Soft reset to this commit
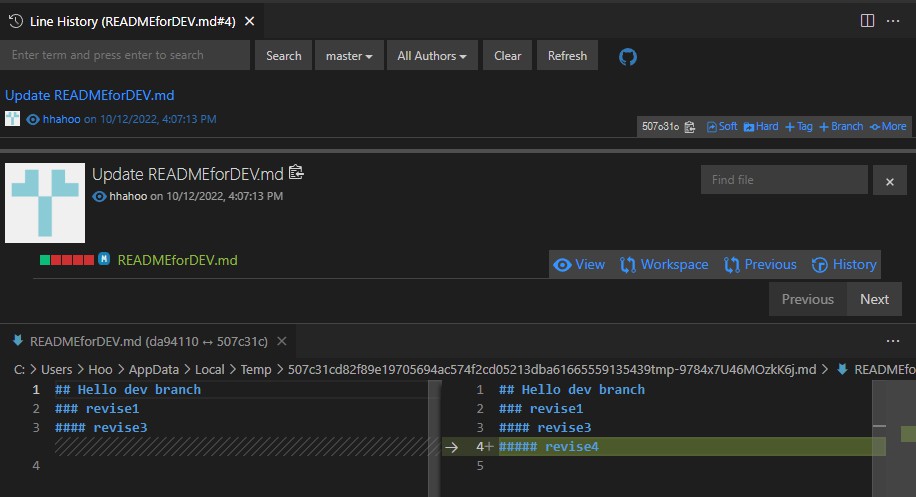 pyautogui.click(x=722, y=126)
